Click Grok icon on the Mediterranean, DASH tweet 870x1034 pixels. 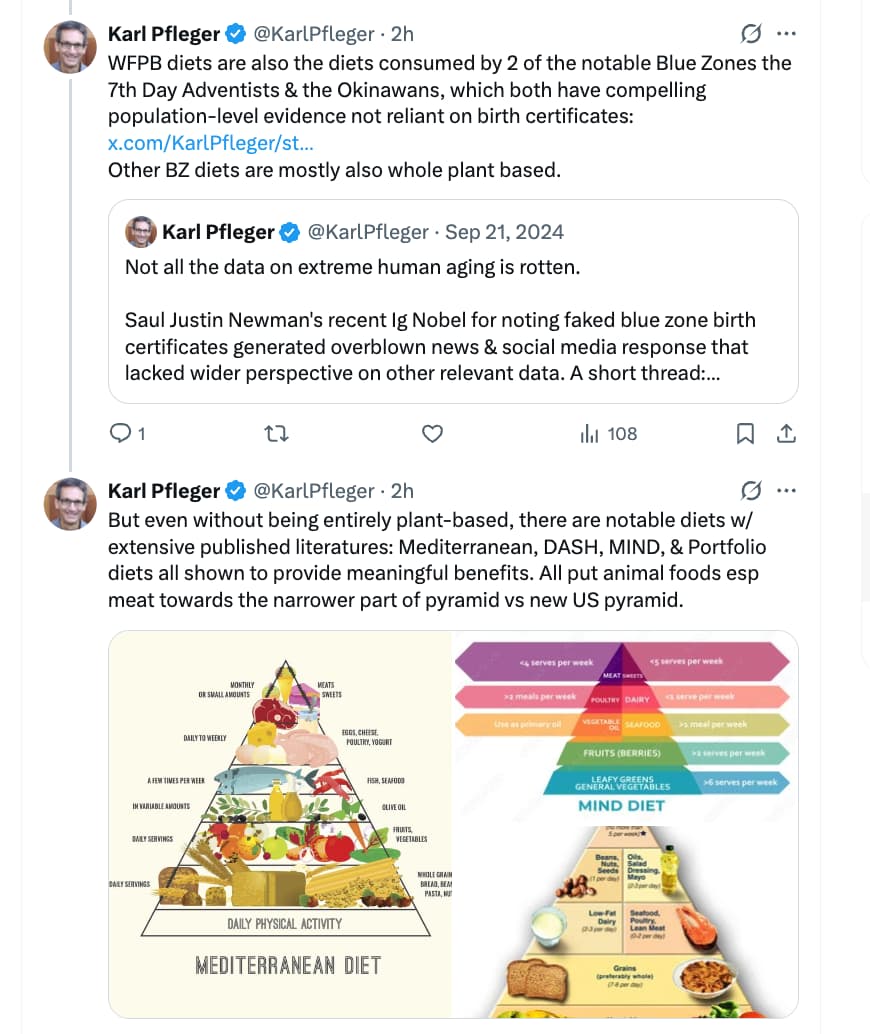tap(751, 491)
